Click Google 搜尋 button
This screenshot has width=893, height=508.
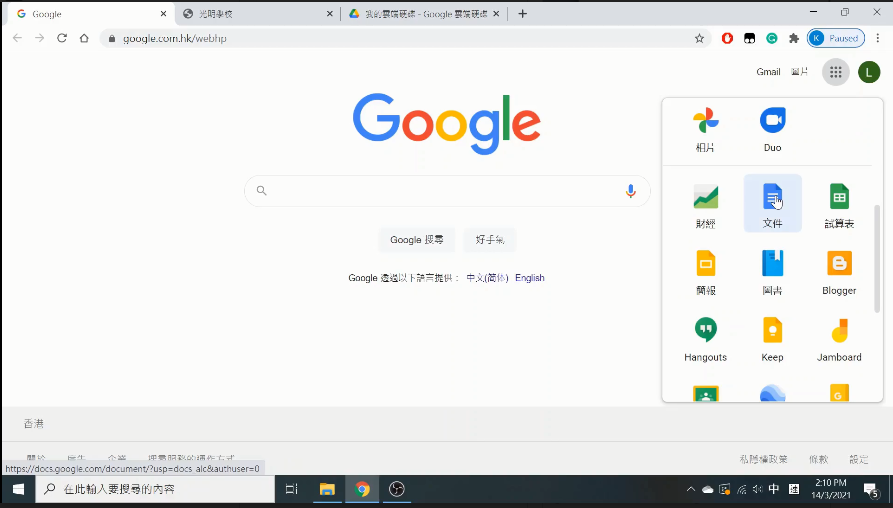(416, 240)
